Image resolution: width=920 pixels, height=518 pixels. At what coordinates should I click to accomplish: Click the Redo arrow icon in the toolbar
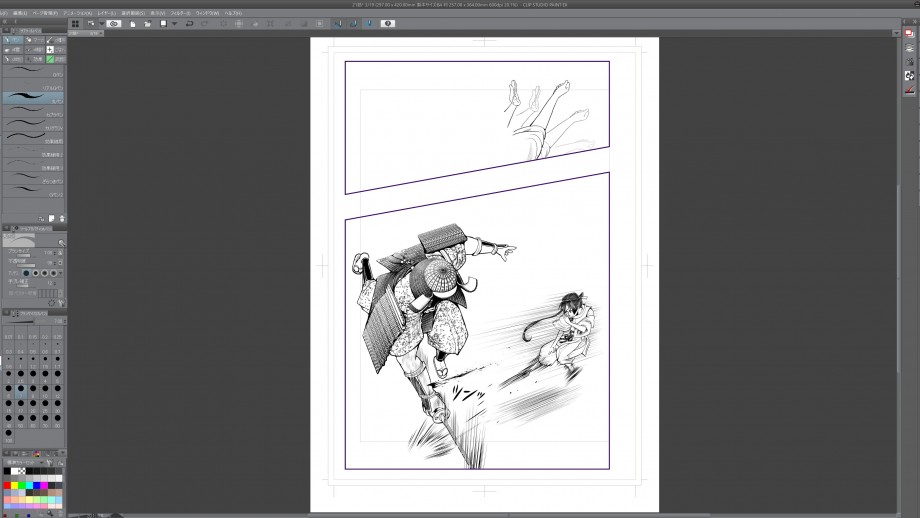(203, 23)
